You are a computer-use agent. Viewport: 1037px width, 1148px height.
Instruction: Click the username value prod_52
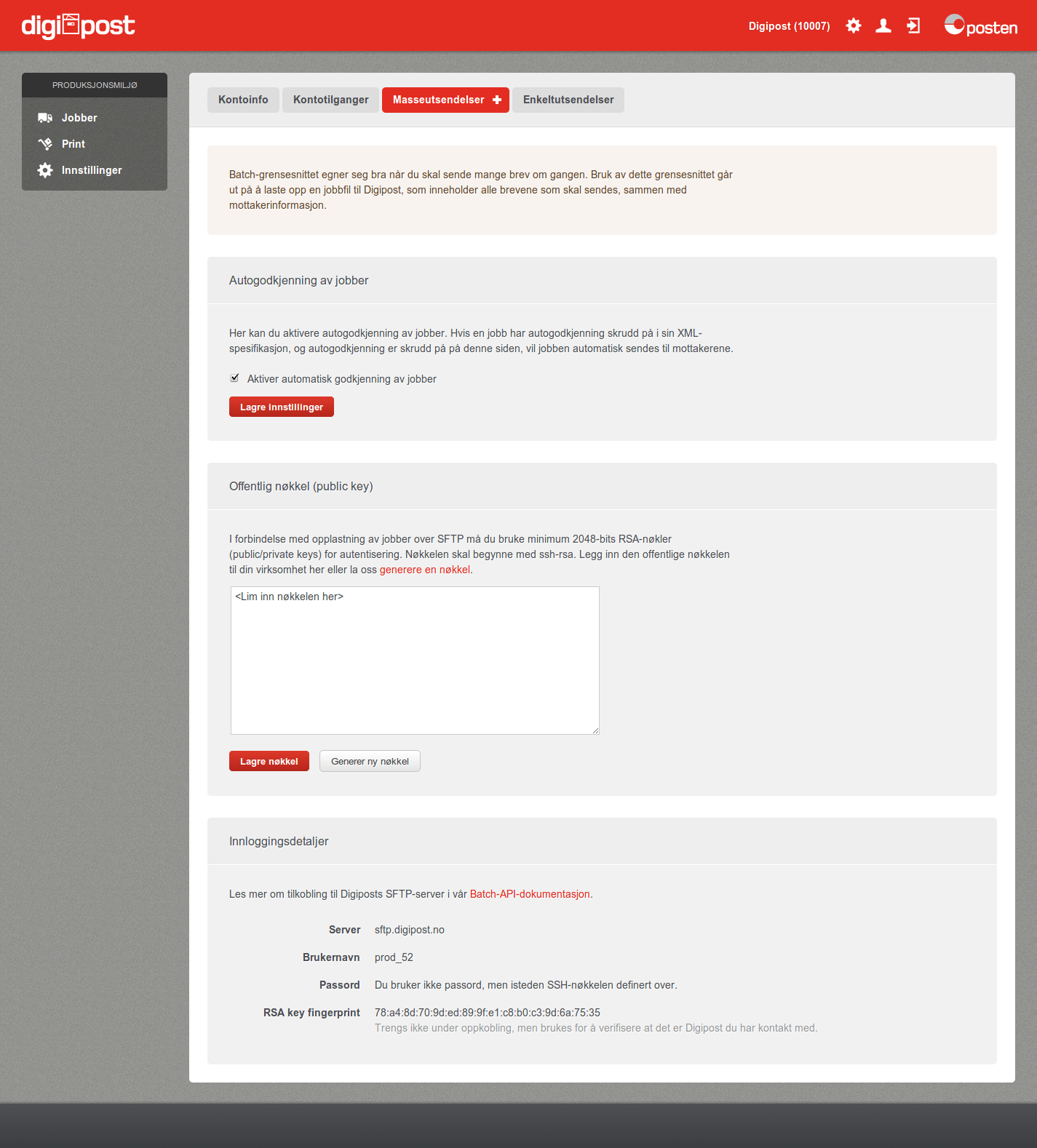pos(394,957)
